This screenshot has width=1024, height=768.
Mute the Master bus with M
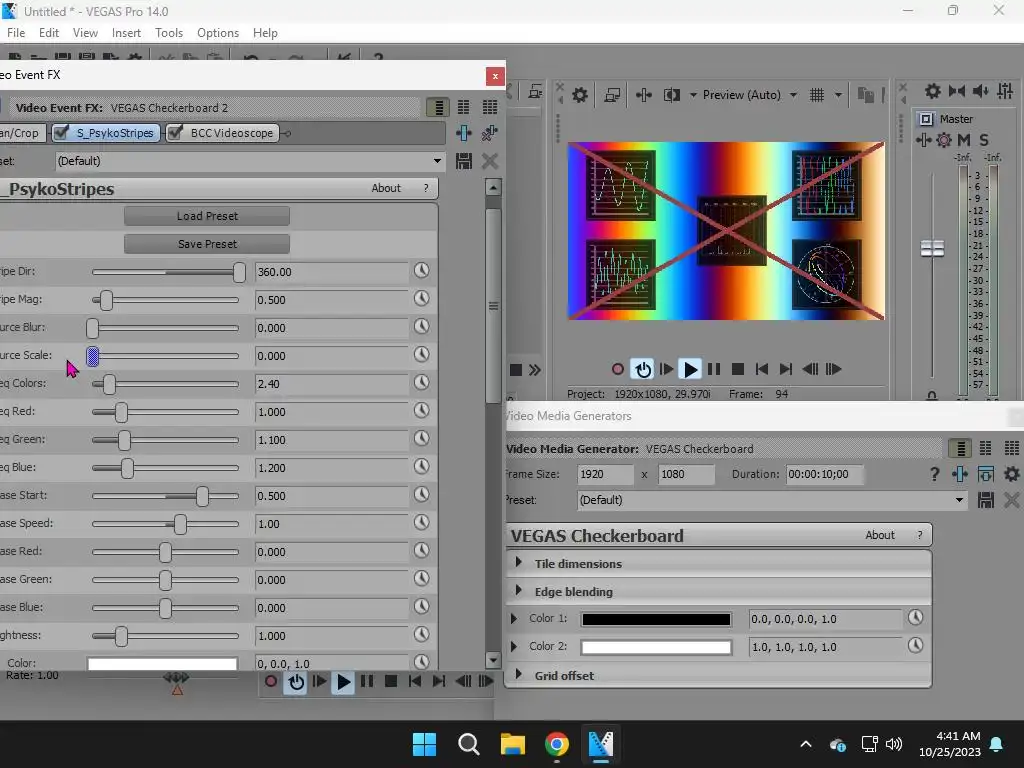coord(964,140)
